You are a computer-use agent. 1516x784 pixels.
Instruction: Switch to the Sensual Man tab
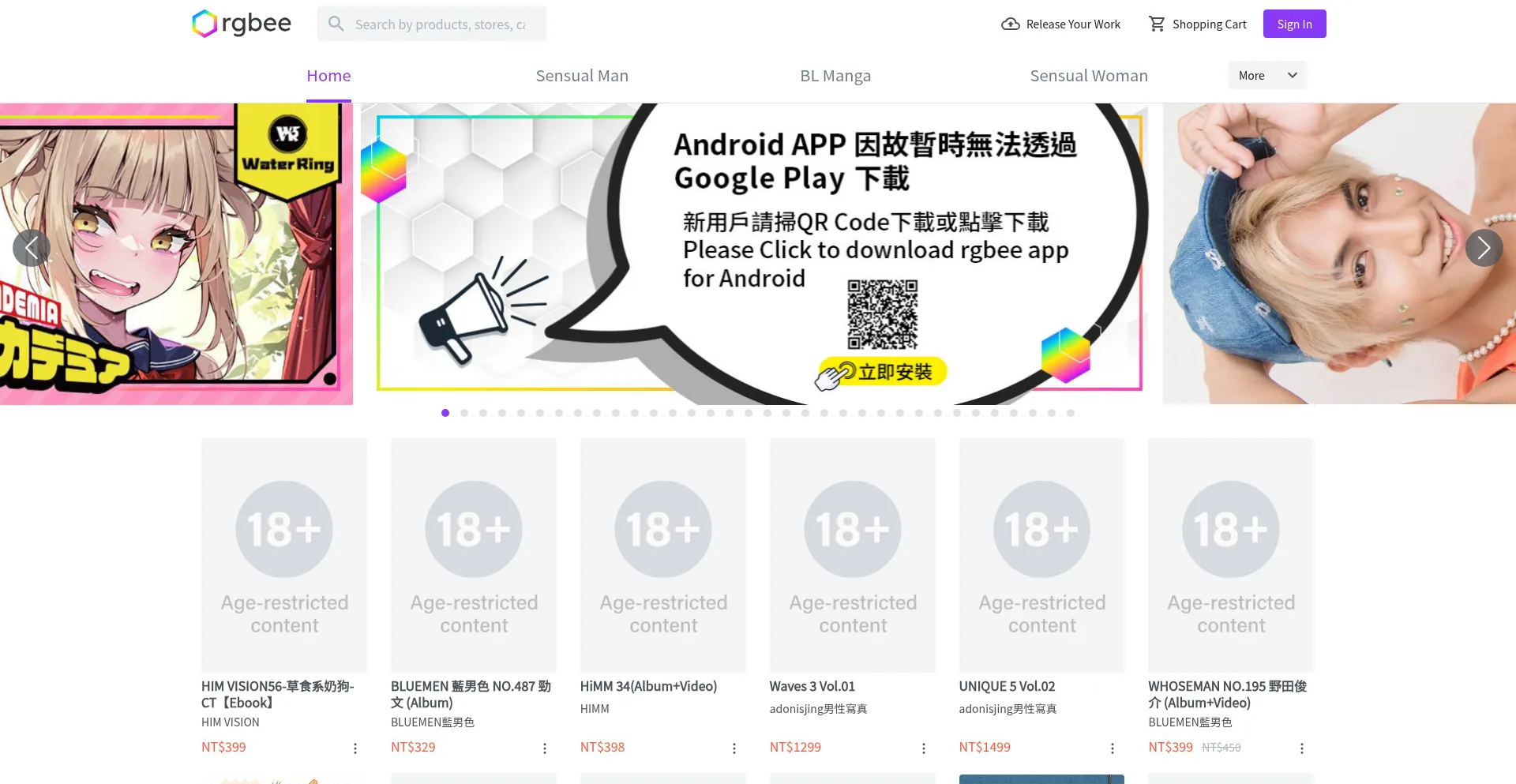(x=582, y=76)
